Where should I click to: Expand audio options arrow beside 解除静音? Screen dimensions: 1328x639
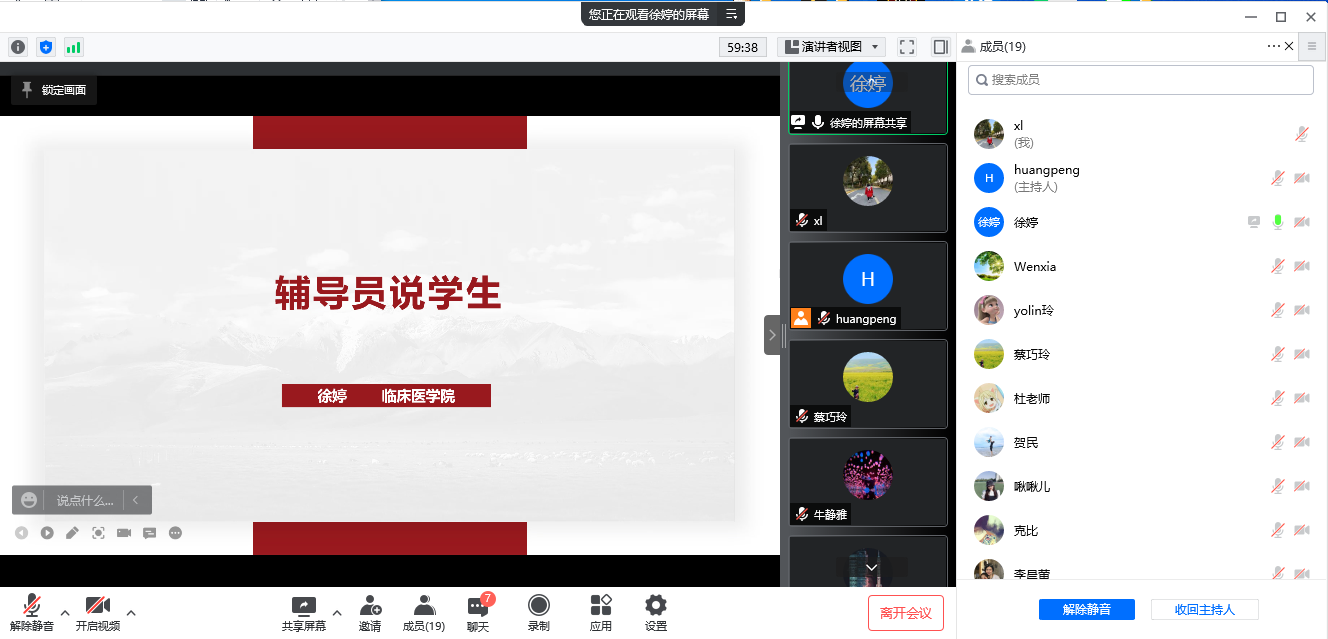[x=65, y=612]
